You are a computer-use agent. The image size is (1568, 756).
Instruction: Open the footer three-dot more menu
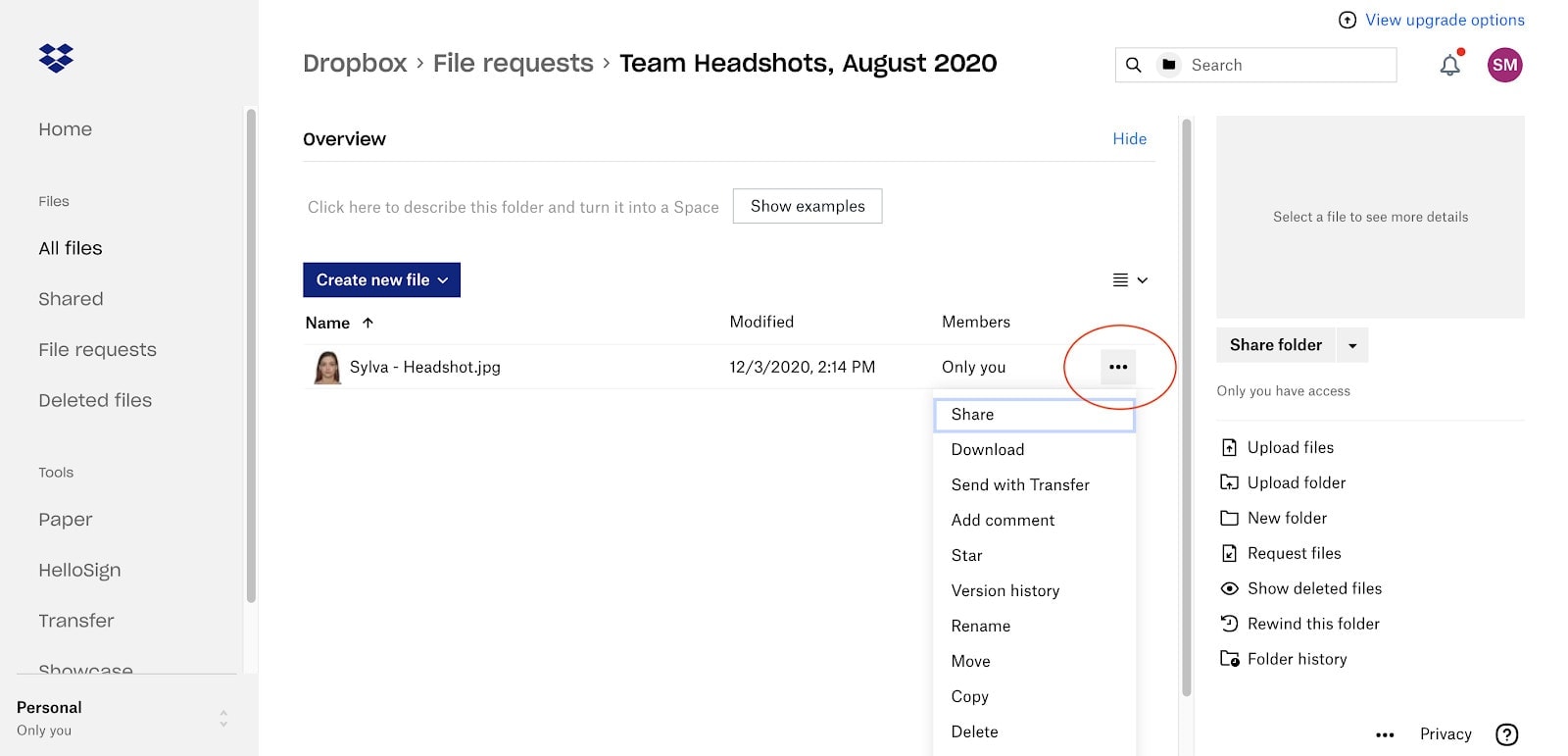pos(1385,734)
